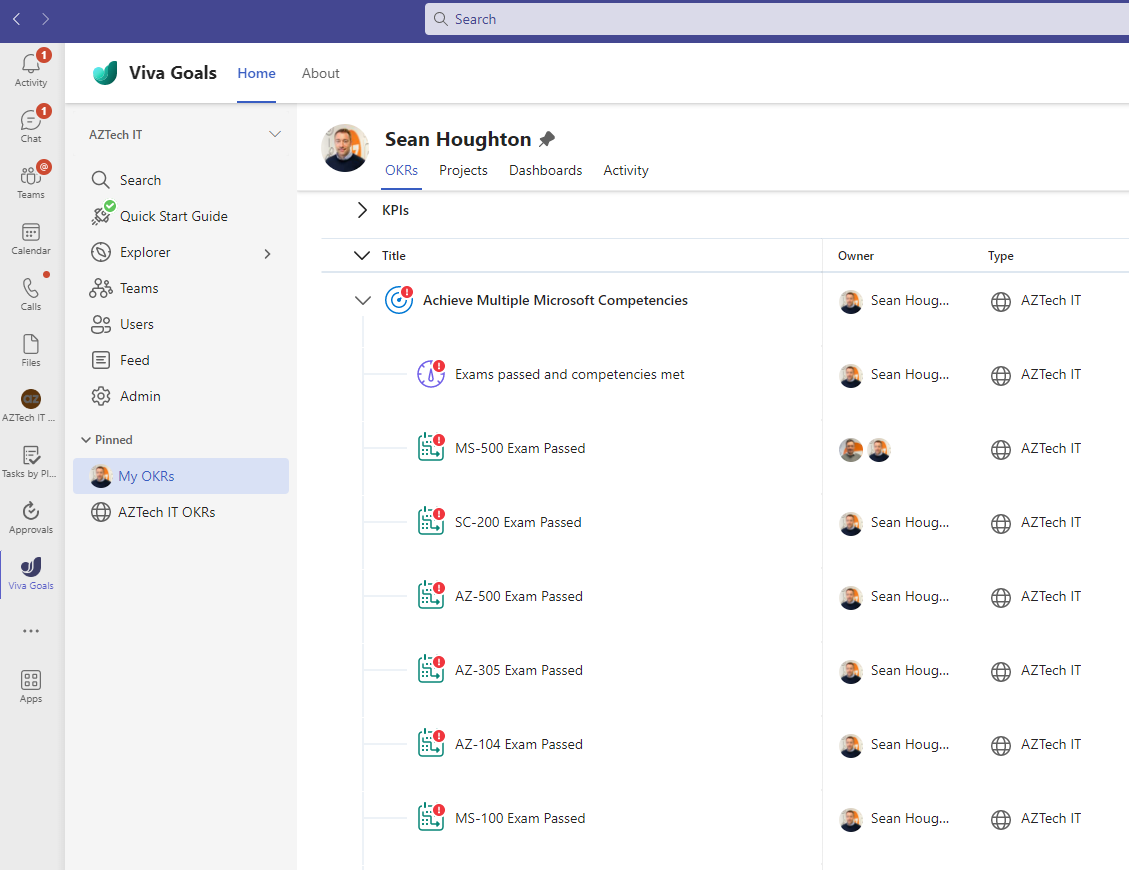Switch to the About tab
This screenshot has width=1129, height=870.
(x=320, y=73)
